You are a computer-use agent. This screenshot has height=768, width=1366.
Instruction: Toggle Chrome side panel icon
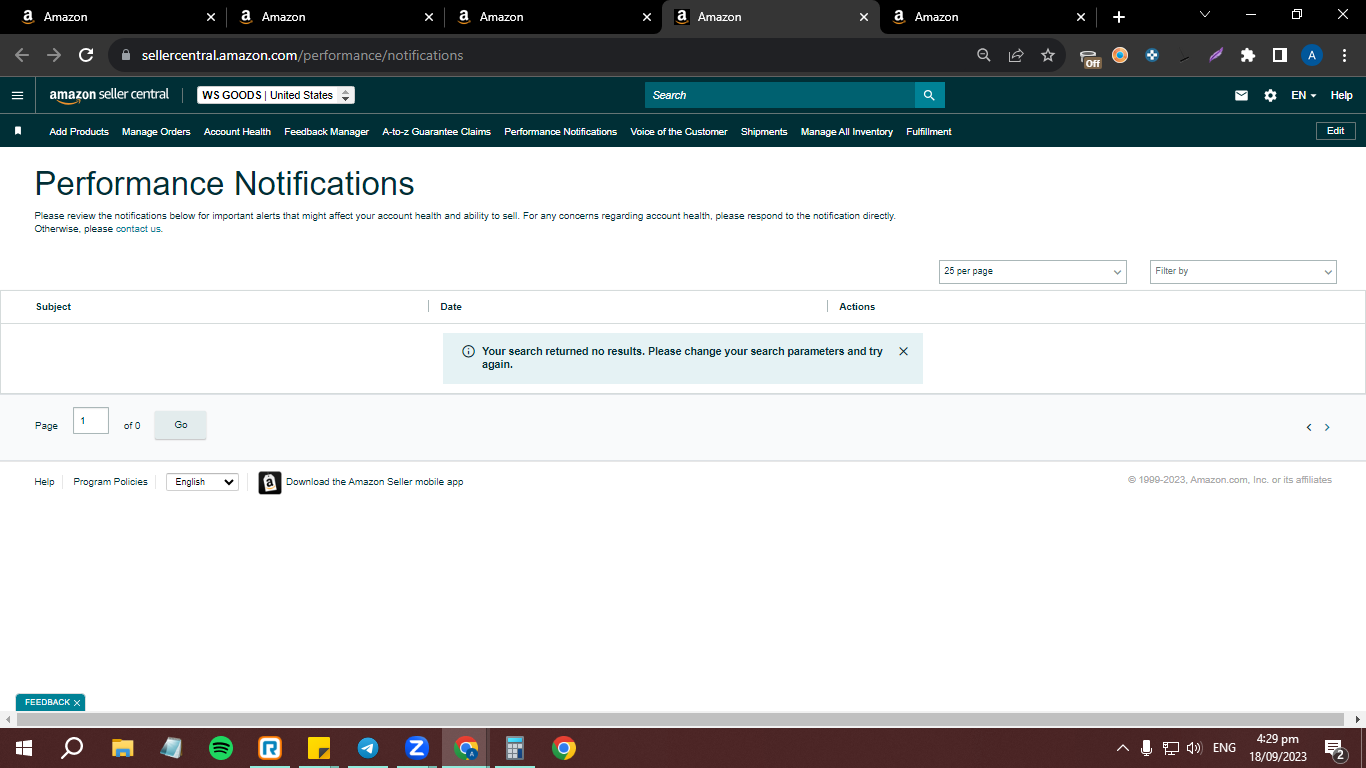tap(1280, 55)
